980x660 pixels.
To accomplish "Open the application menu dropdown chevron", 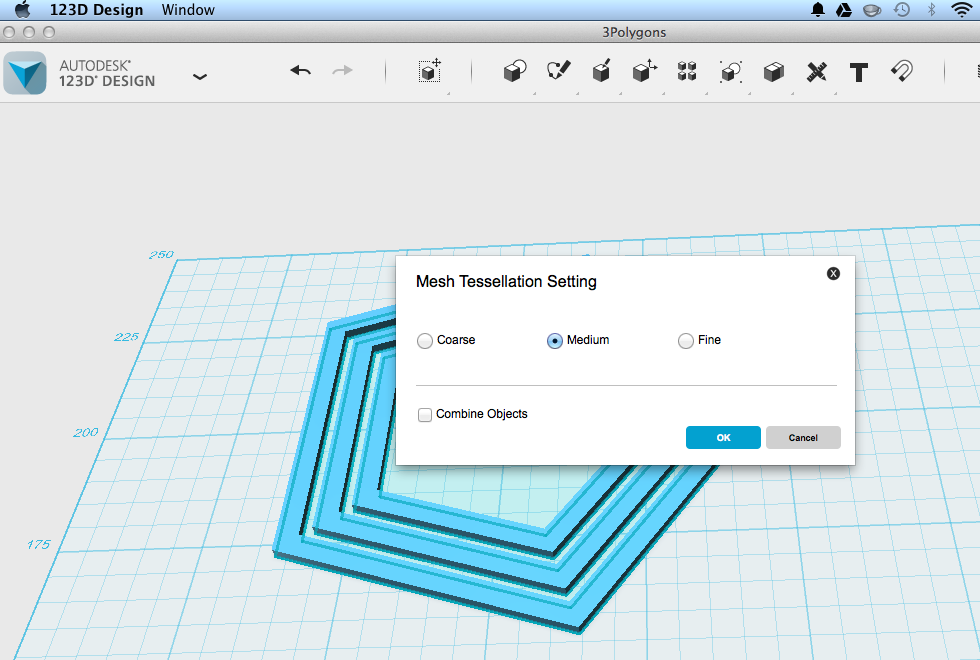I will click(199, 77).
